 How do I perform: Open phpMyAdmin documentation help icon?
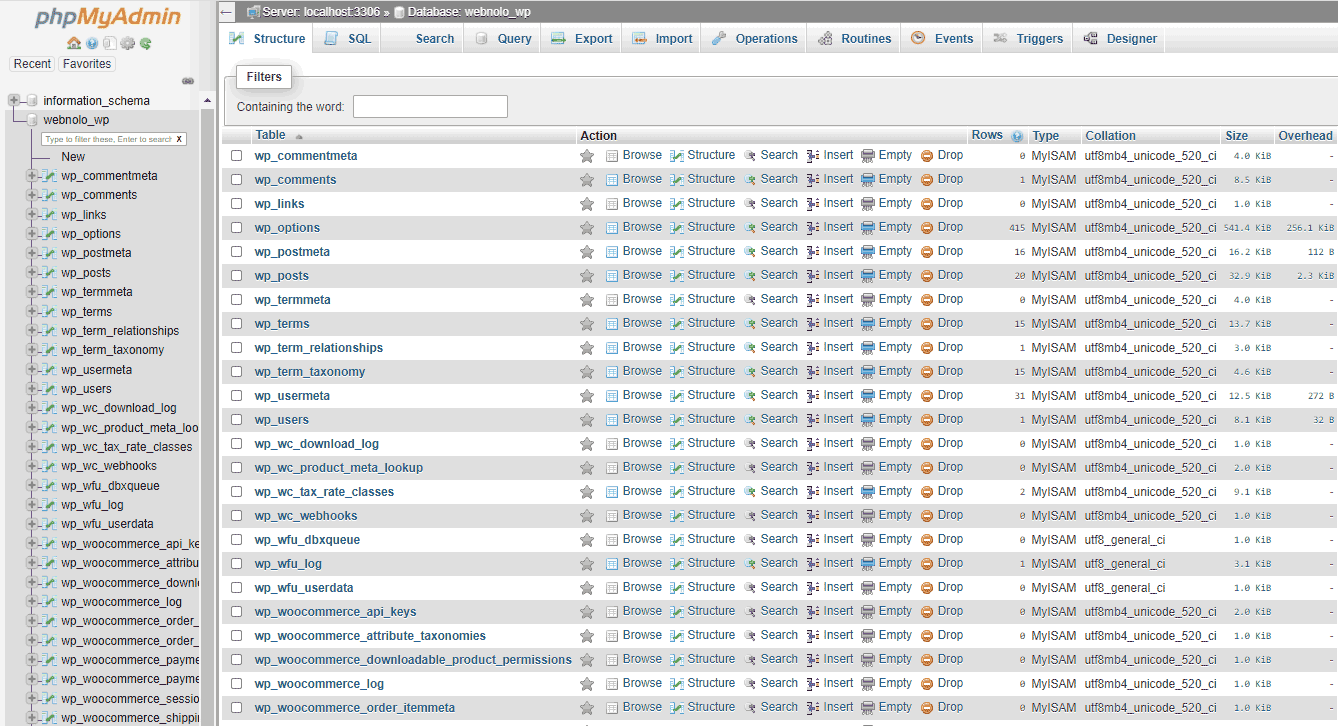pos(92,43)
